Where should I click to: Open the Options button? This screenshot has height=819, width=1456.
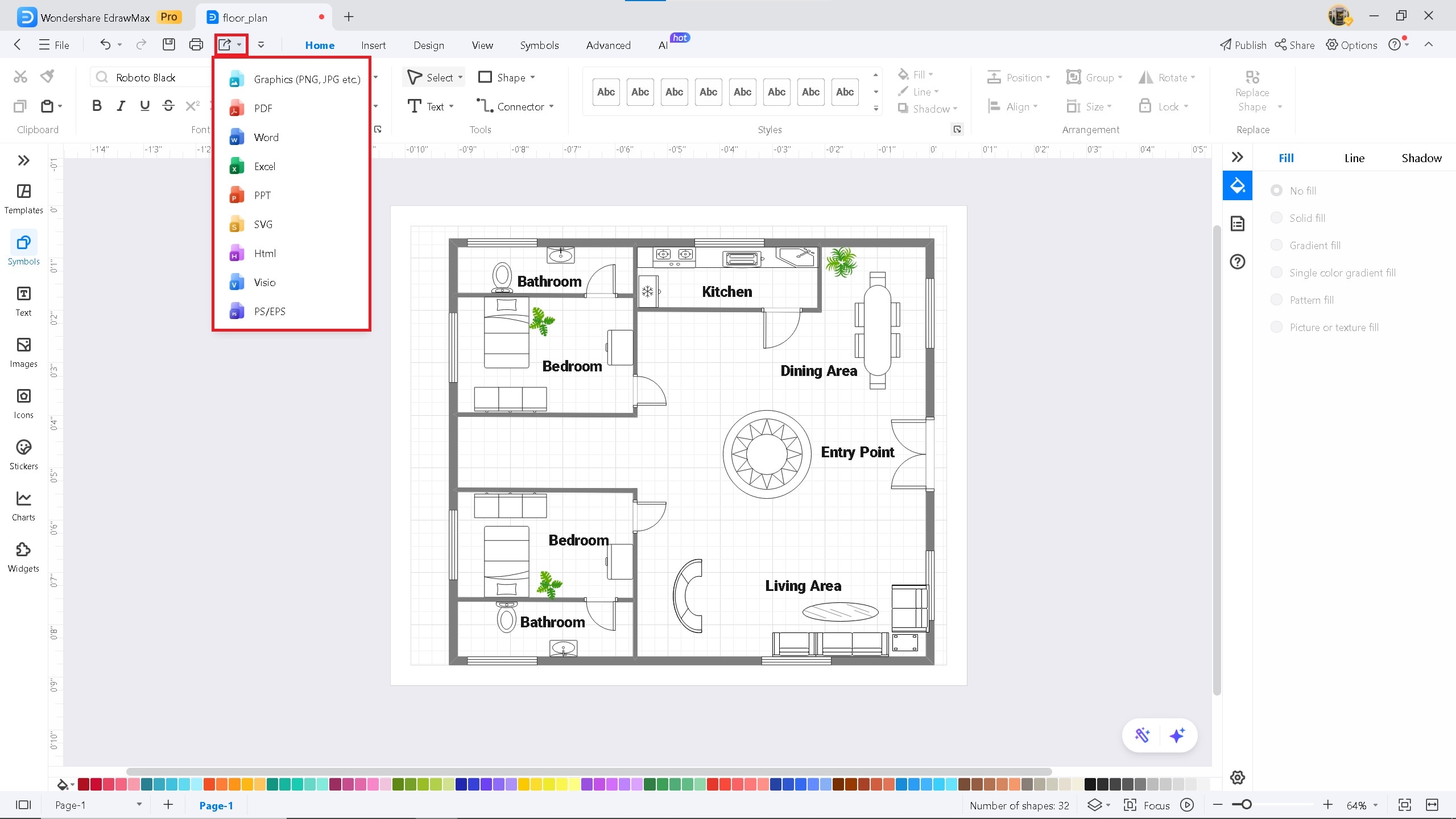(x=1351, y=45)
